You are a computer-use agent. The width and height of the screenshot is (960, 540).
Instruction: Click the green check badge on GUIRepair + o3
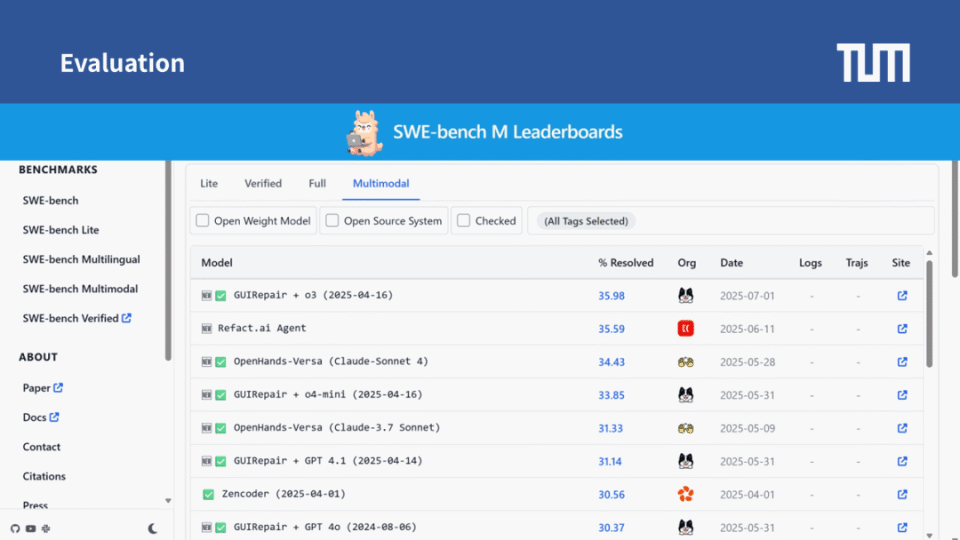(221, 296)
